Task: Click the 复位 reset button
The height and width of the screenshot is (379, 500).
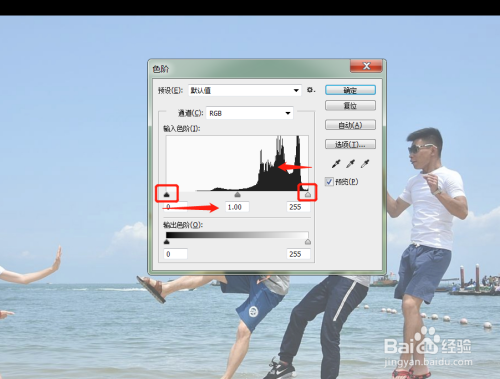Action: click(350, 106)
